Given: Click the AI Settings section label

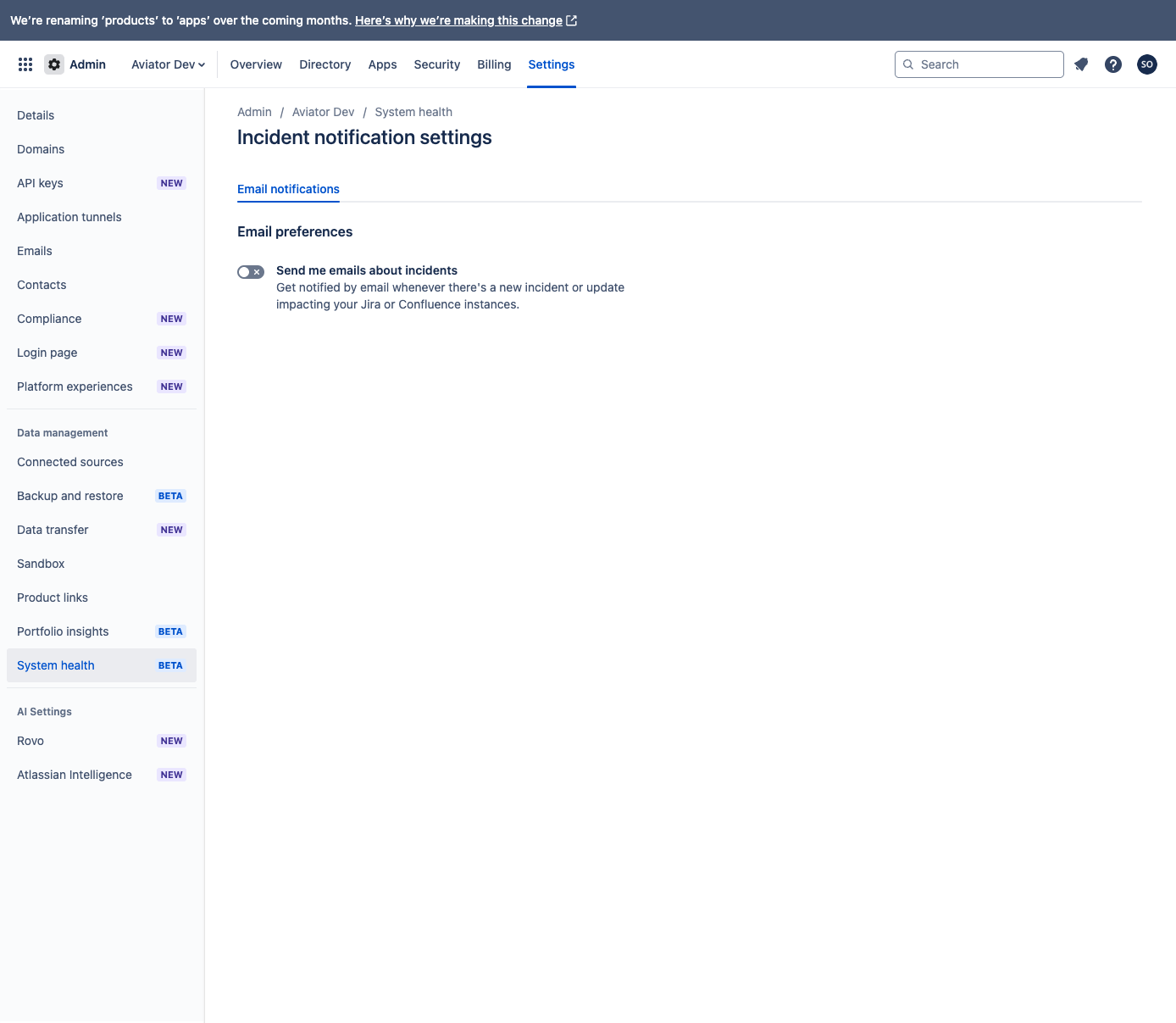Looking at the screenshot, I should [x=44, y=712].
